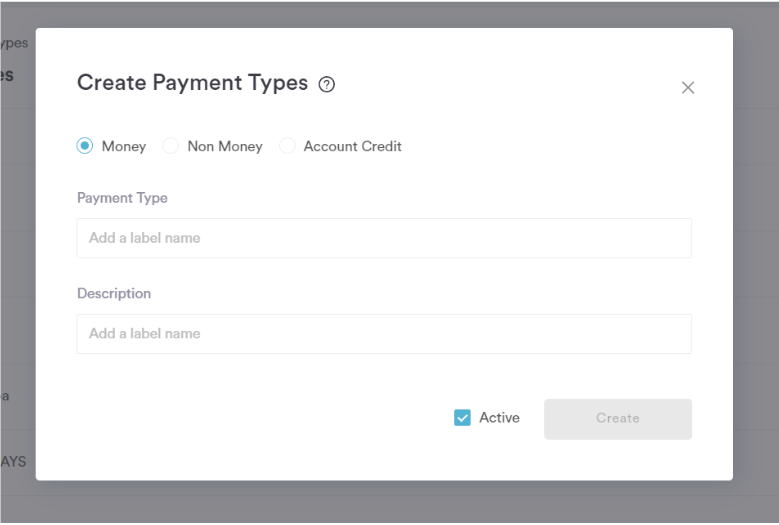Click the "Description" field label

[x=114, y=294]
